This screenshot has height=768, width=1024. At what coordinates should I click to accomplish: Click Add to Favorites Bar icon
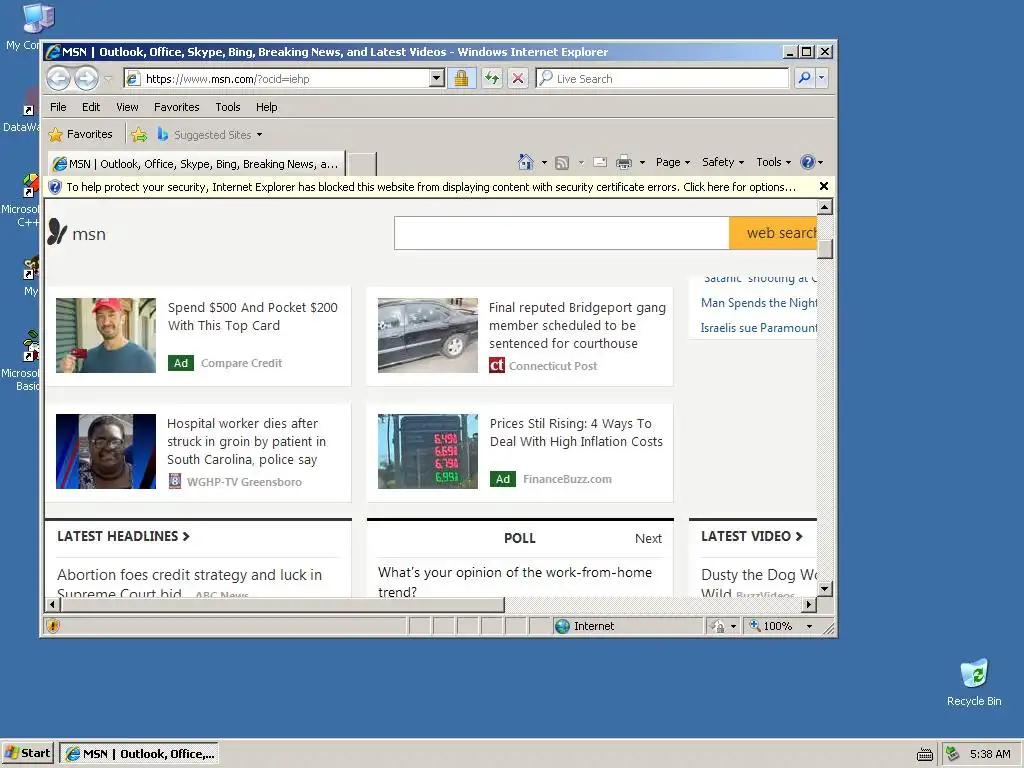[138, 135]
